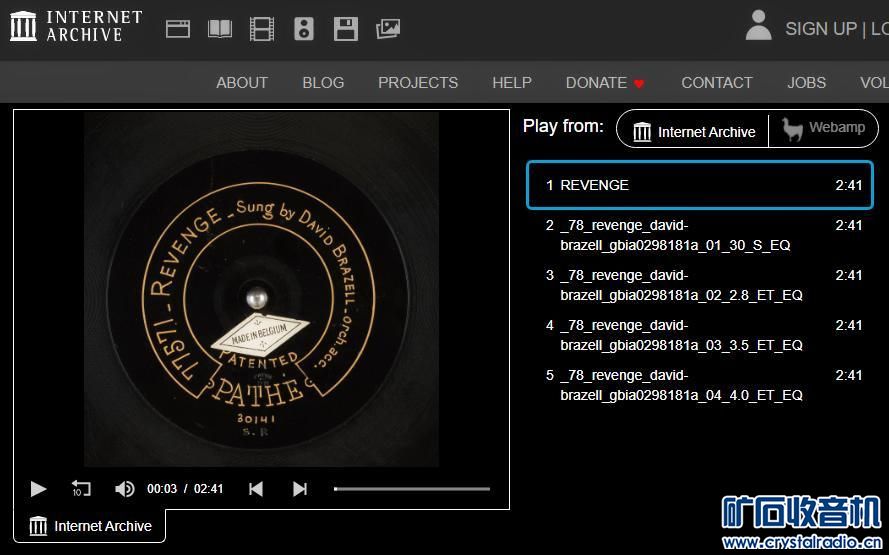Viewport: 889px width, 555px height.
Task: Open the ABOUT menu item
Action: (x=242, y=83)
